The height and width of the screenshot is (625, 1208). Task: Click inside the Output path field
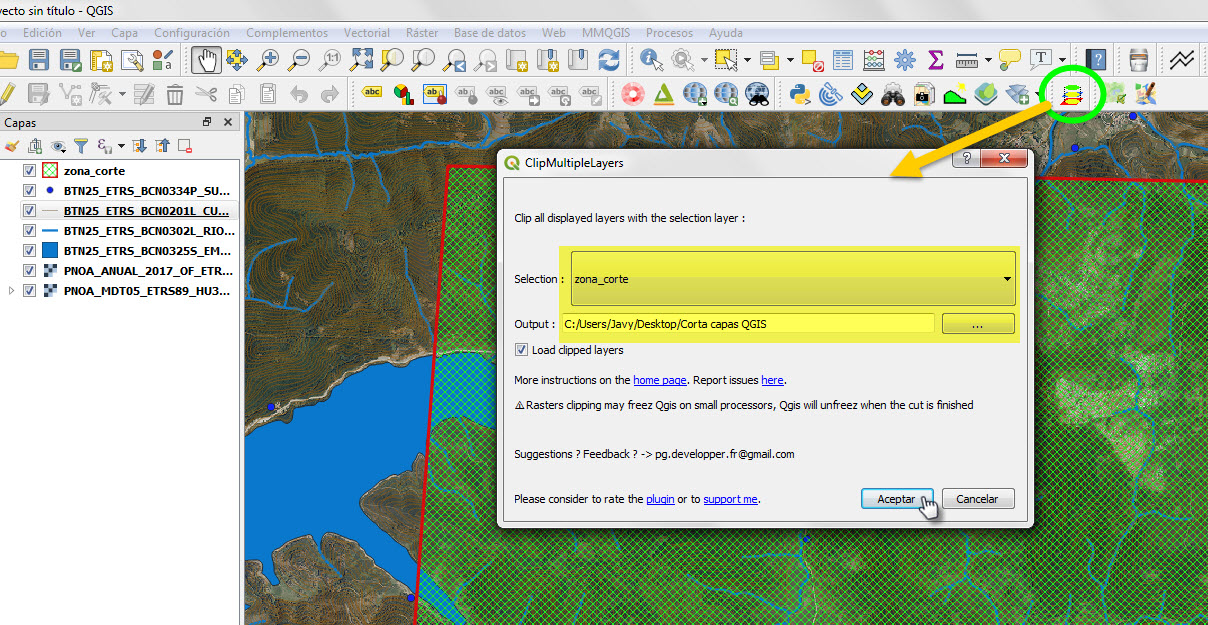pos(750,323)
